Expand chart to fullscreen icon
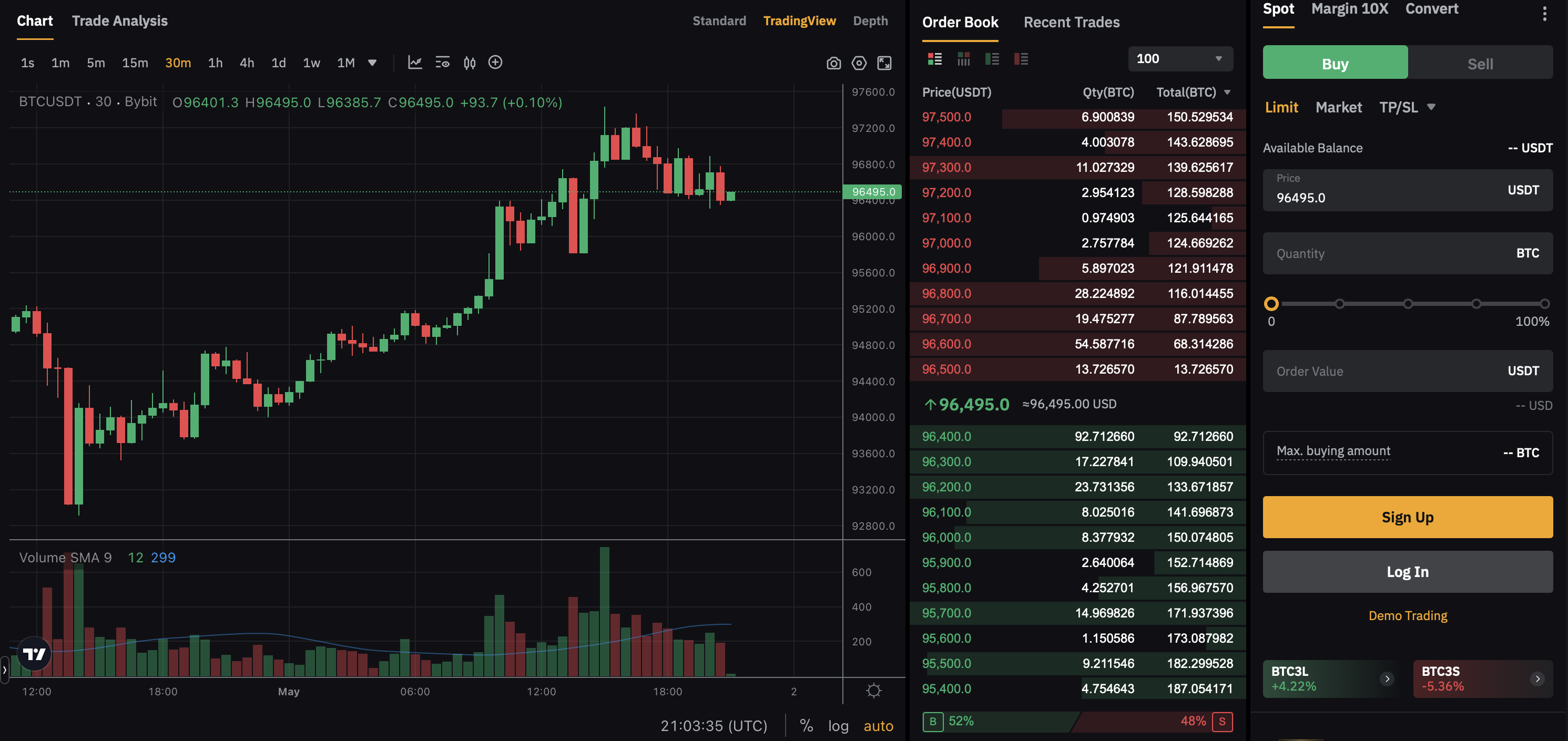The width and height of the screenshot is (1568, 741). pos(884,63)
